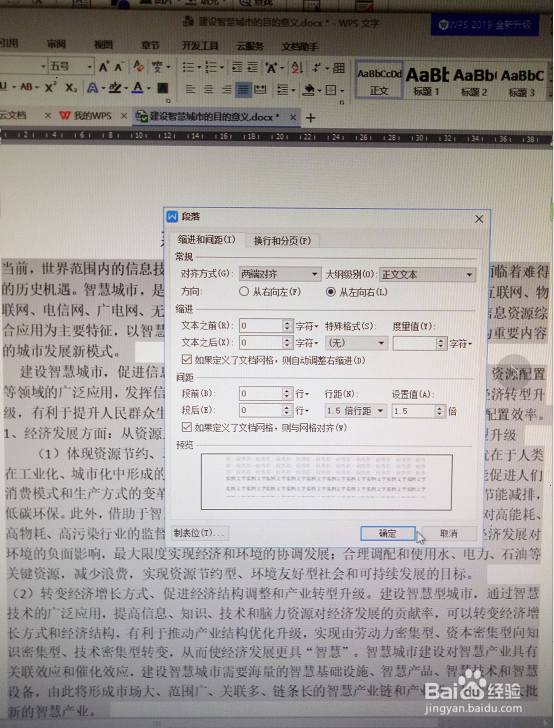Apply subscript X₂ formatting
554x728 pixels.
71,87
